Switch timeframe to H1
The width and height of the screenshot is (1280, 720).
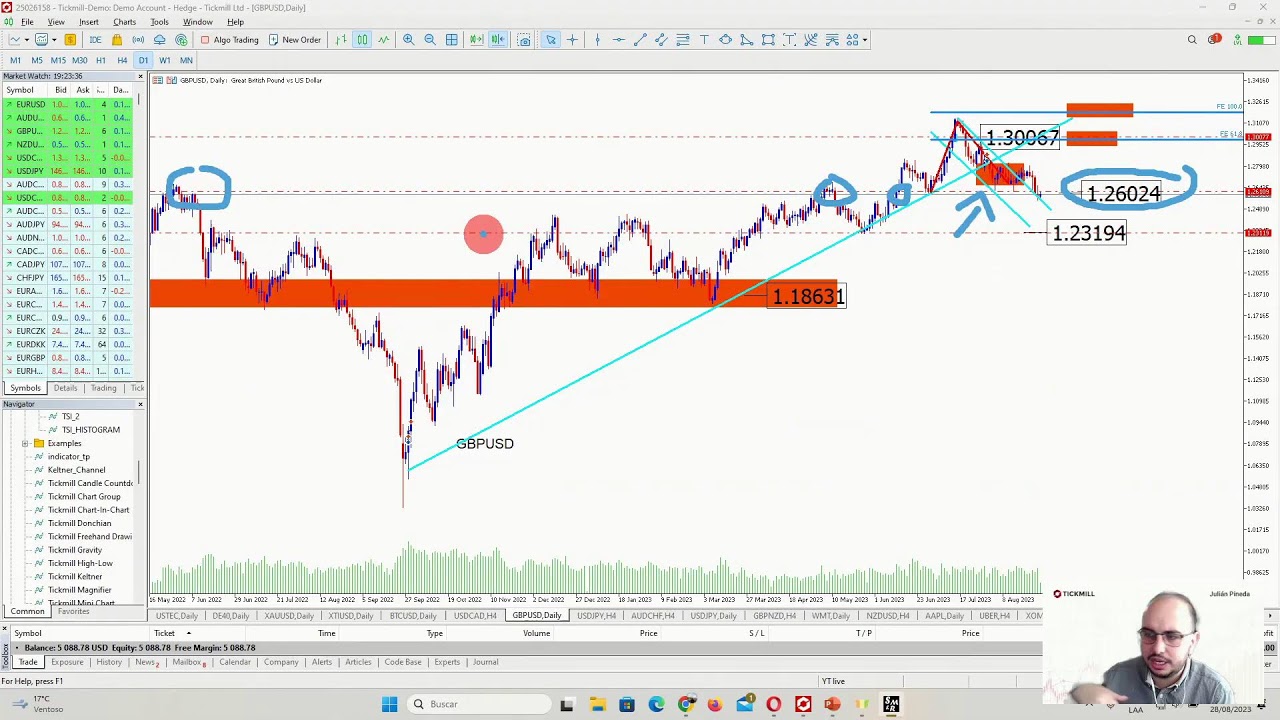point(100,60)
